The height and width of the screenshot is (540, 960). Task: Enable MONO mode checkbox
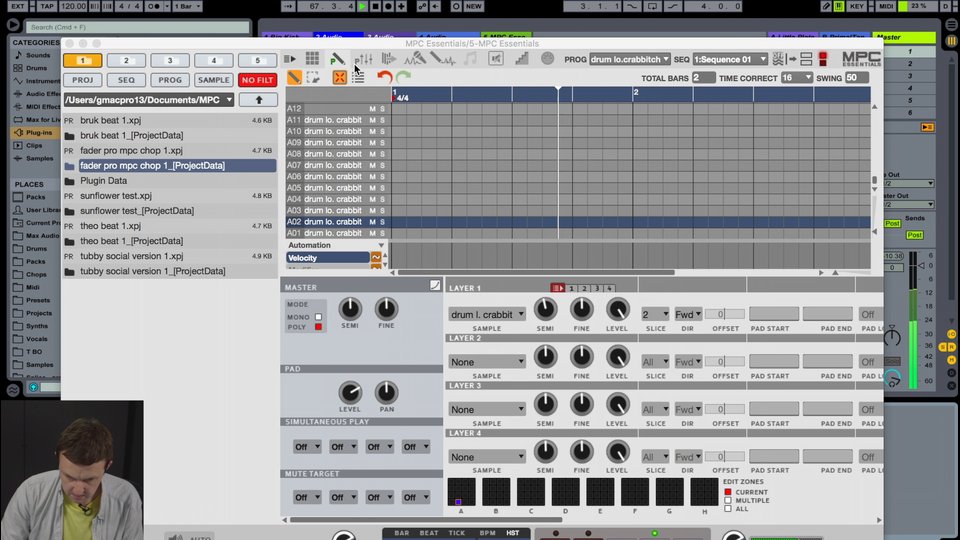(318, 317)
